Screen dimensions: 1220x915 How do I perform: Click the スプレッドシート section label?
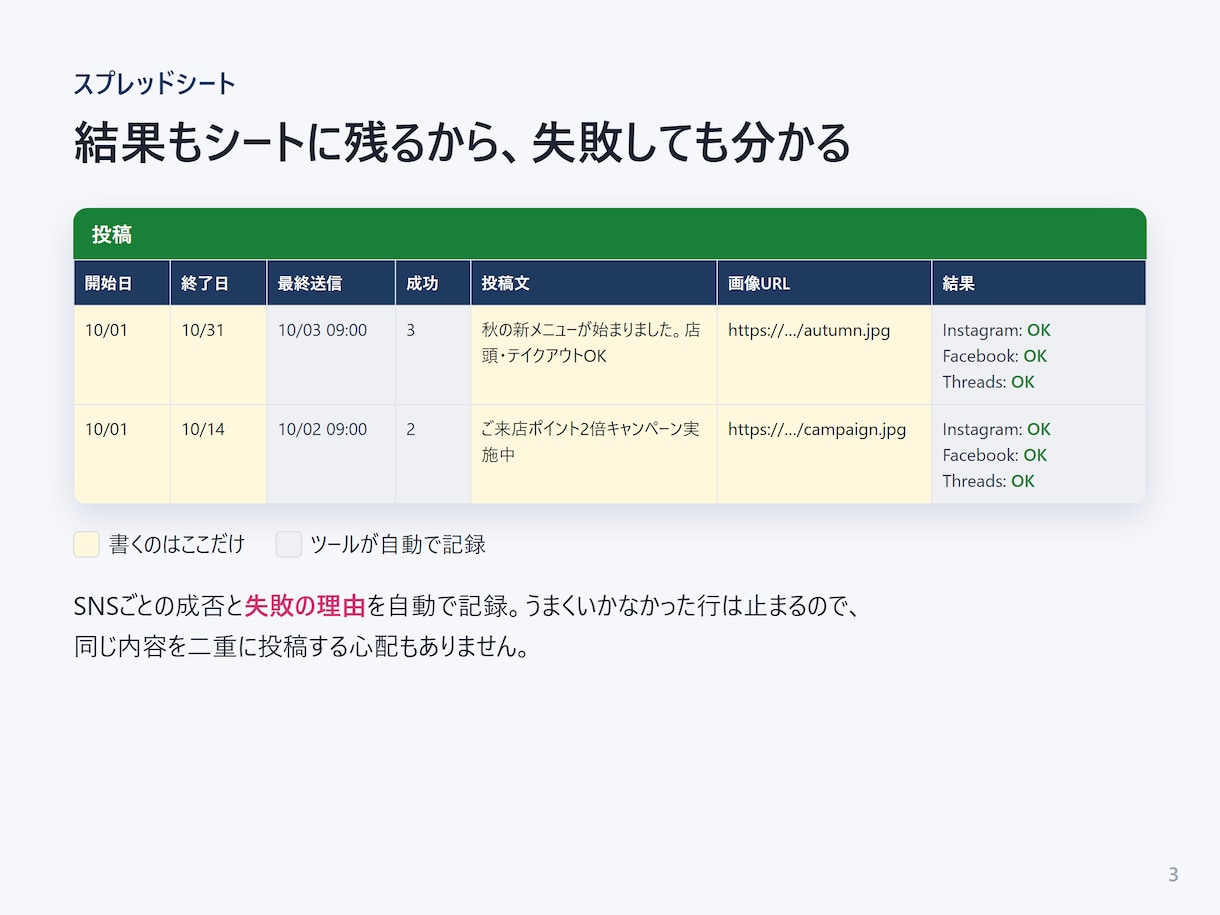tap(155, 84)
